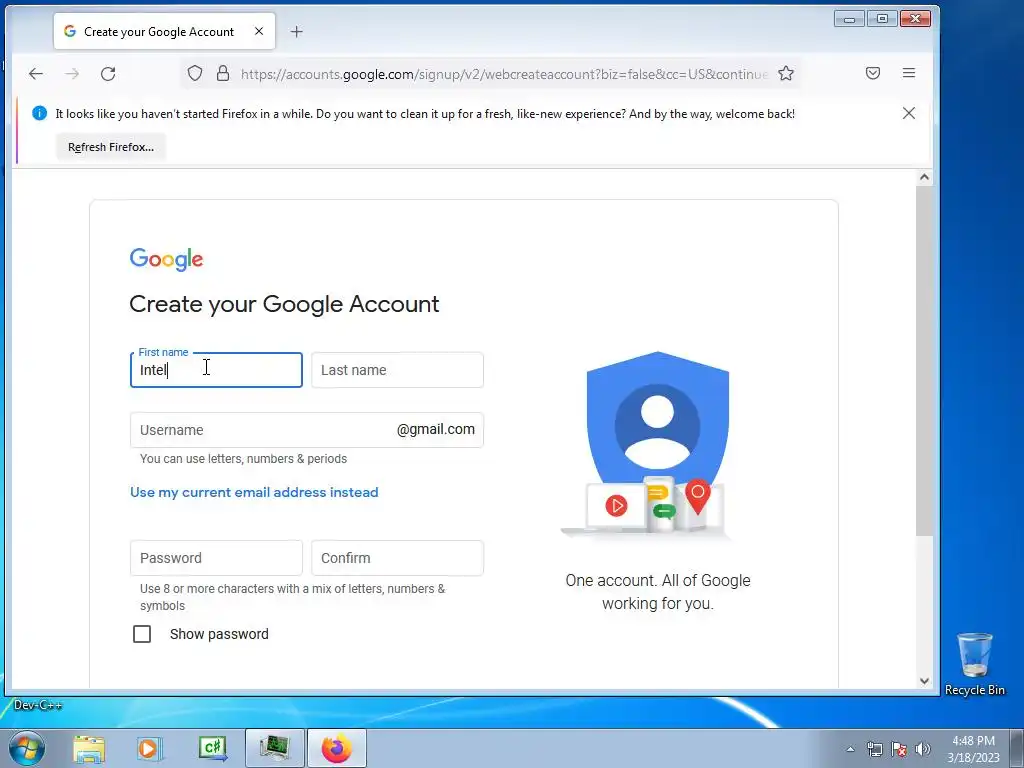Image resolution: width=1024 pixels, height=768 pixels.
Task: Click the page scrollbar down arrow
Action: pos(924,680)
